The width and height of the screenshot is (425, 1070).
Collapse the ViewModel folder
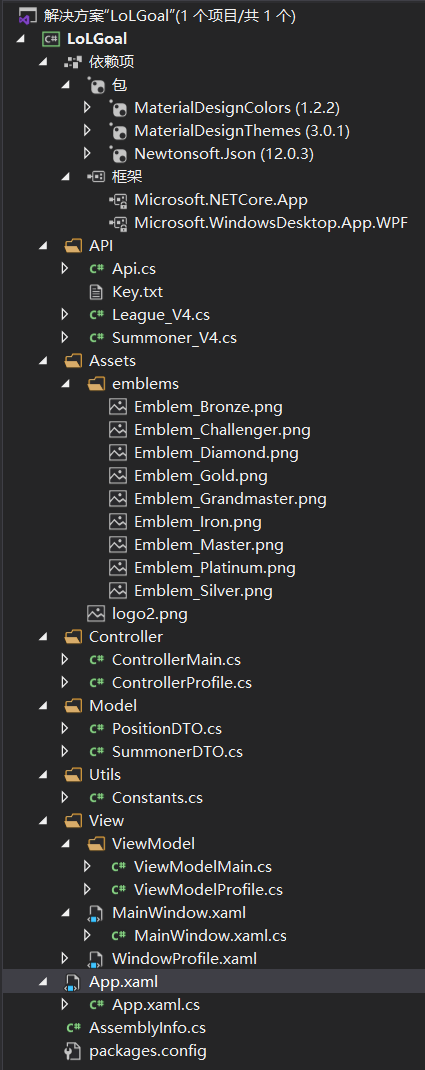tap(66, 844)
